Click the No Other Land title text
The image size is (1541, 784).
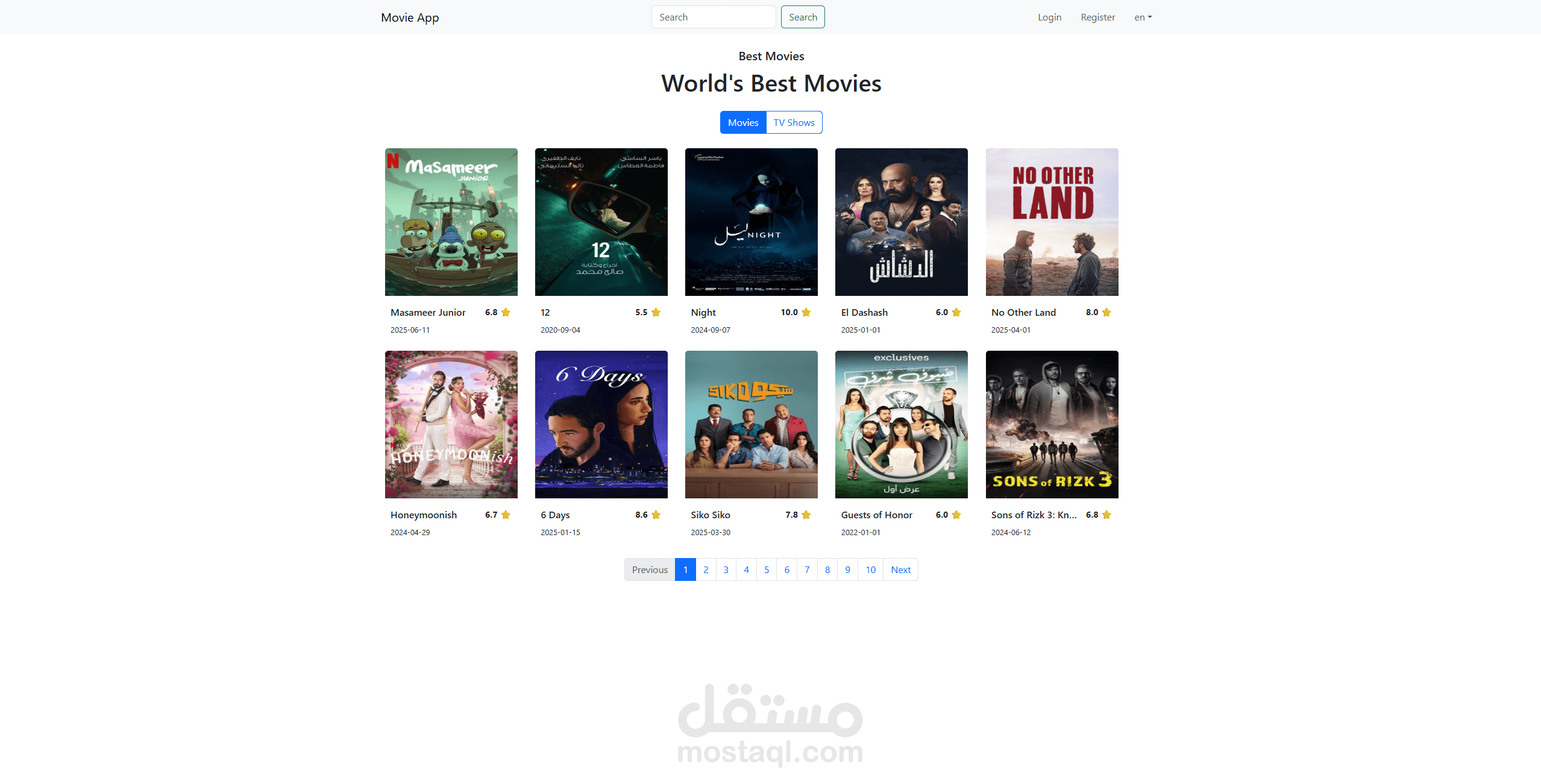1023,312
